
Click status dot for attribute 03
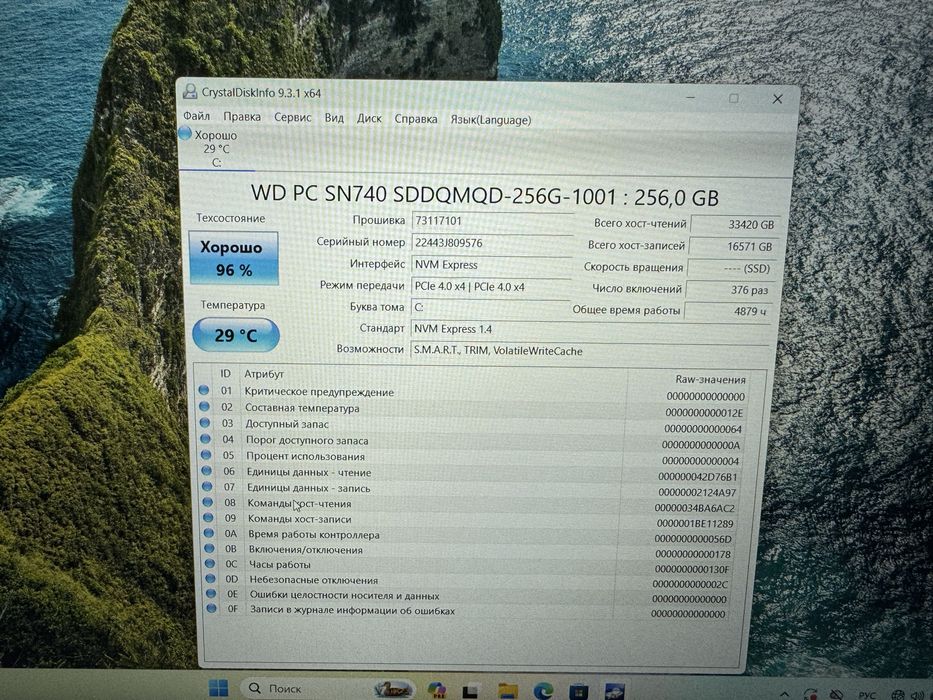[x=205, y=422]
